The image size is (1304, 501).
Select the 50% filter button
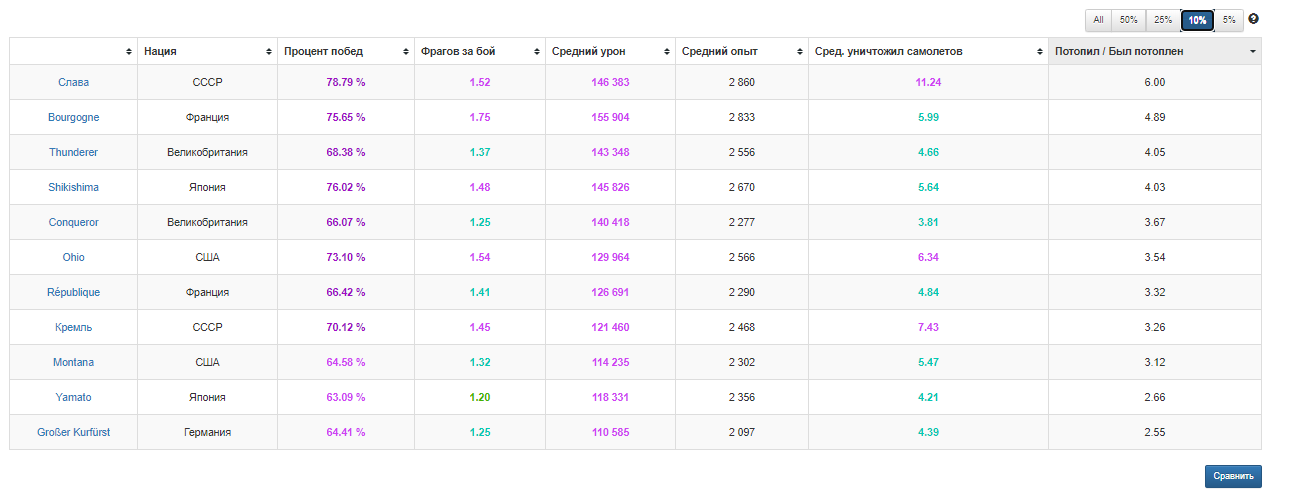coord(1128,20)
